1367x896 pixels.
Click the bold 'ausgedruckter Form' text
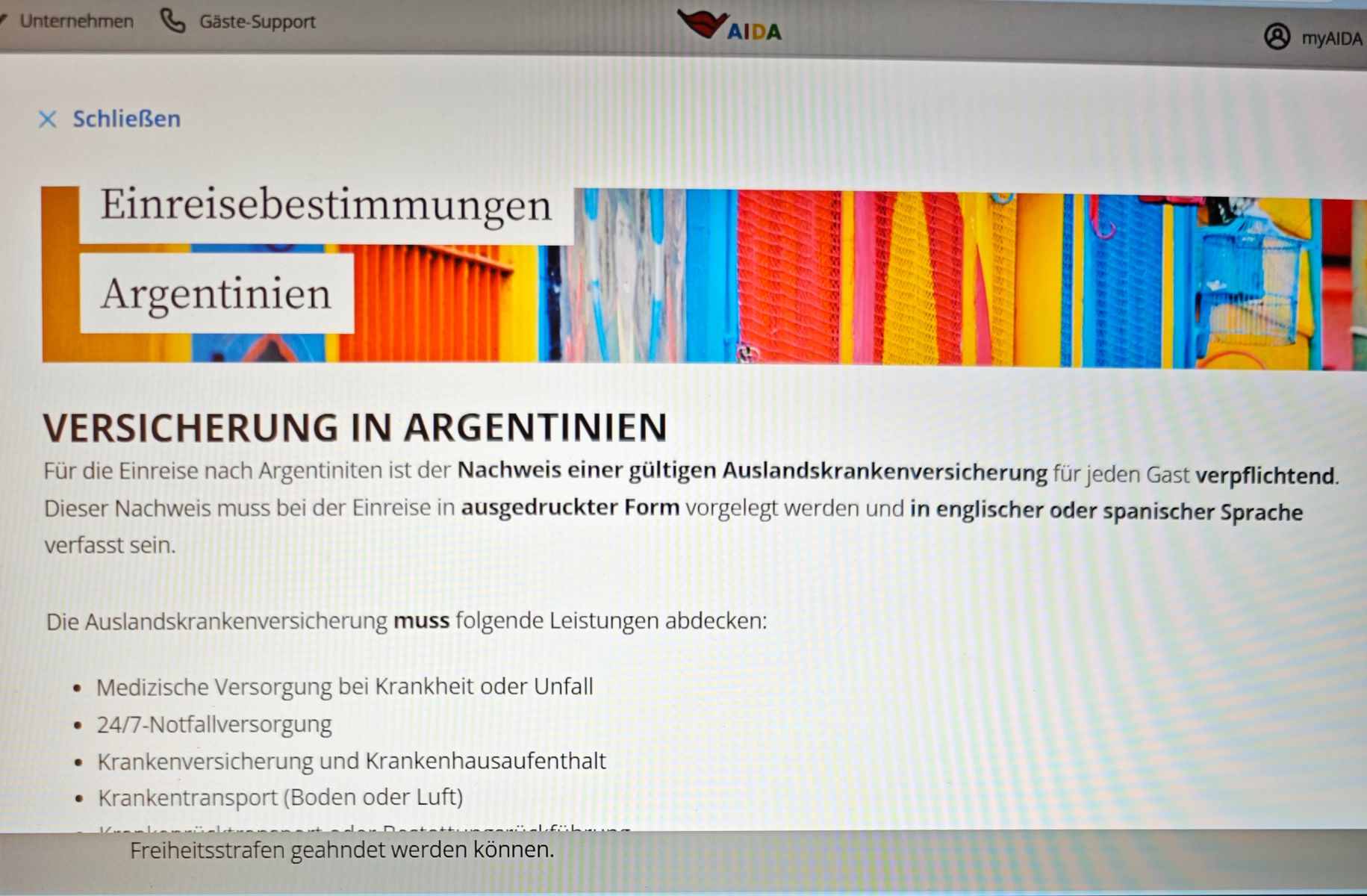[x=570, y=508]
